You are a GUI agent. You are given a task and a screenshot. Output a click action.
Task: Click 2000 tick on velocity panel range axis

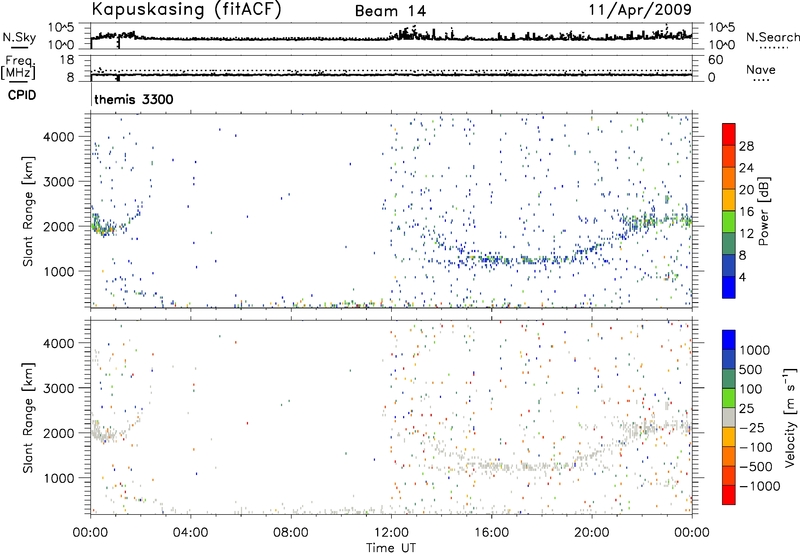coord(59,433)
